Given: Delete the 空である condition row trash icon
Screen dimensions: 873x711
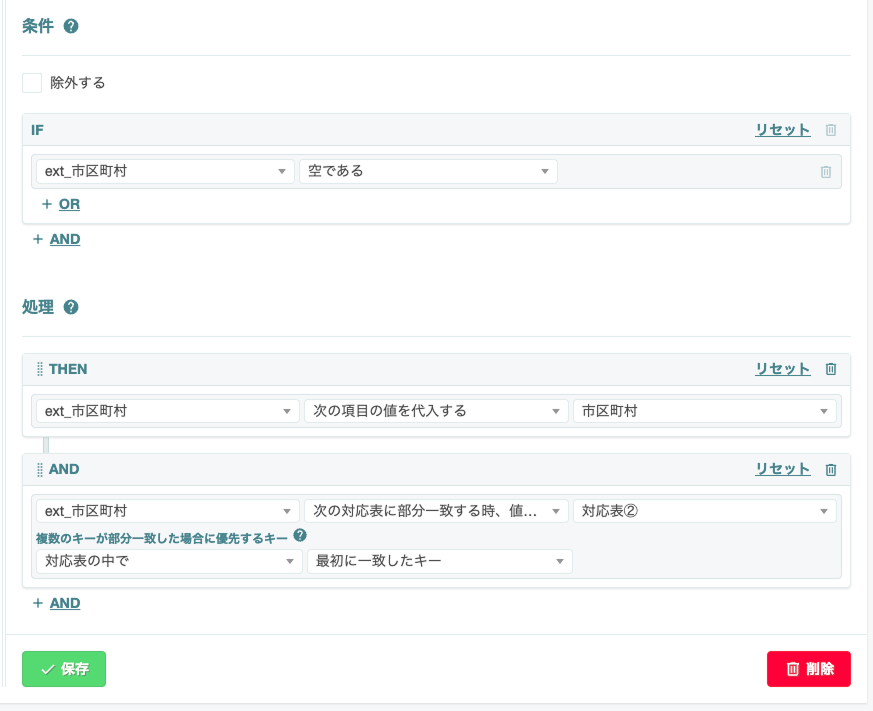Looking at the screenshot, I should 826,172.
